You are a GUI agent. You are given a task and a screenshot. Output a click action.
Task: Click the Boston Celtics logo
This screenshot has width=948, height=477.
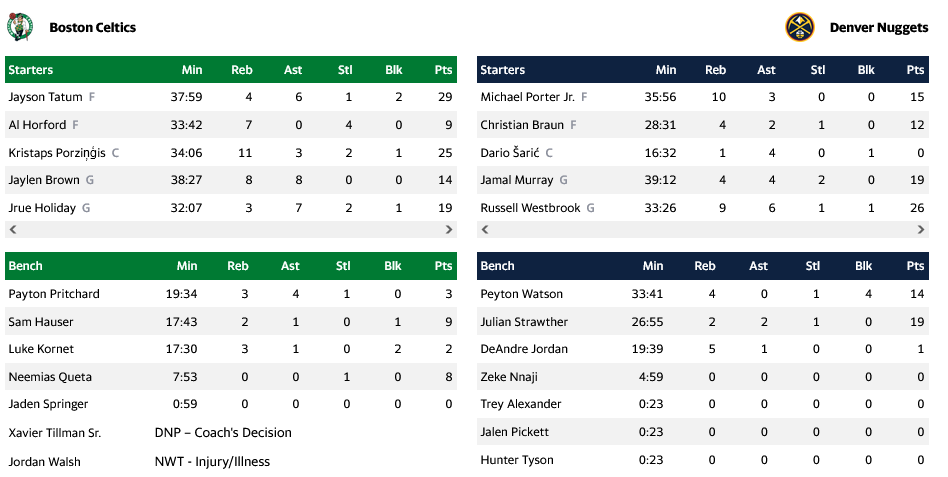(x=19, y=27)
